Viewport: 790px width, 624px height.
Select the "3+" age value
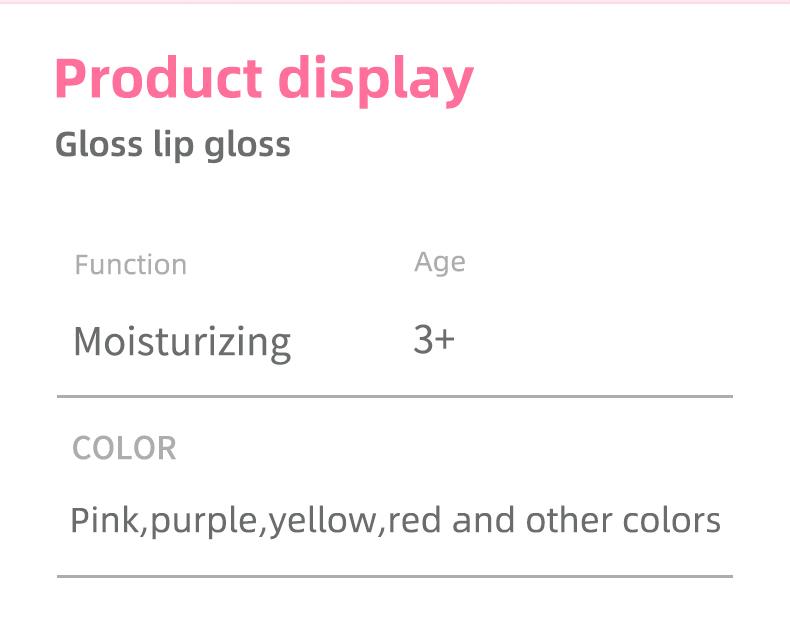[x=434, y=340]
